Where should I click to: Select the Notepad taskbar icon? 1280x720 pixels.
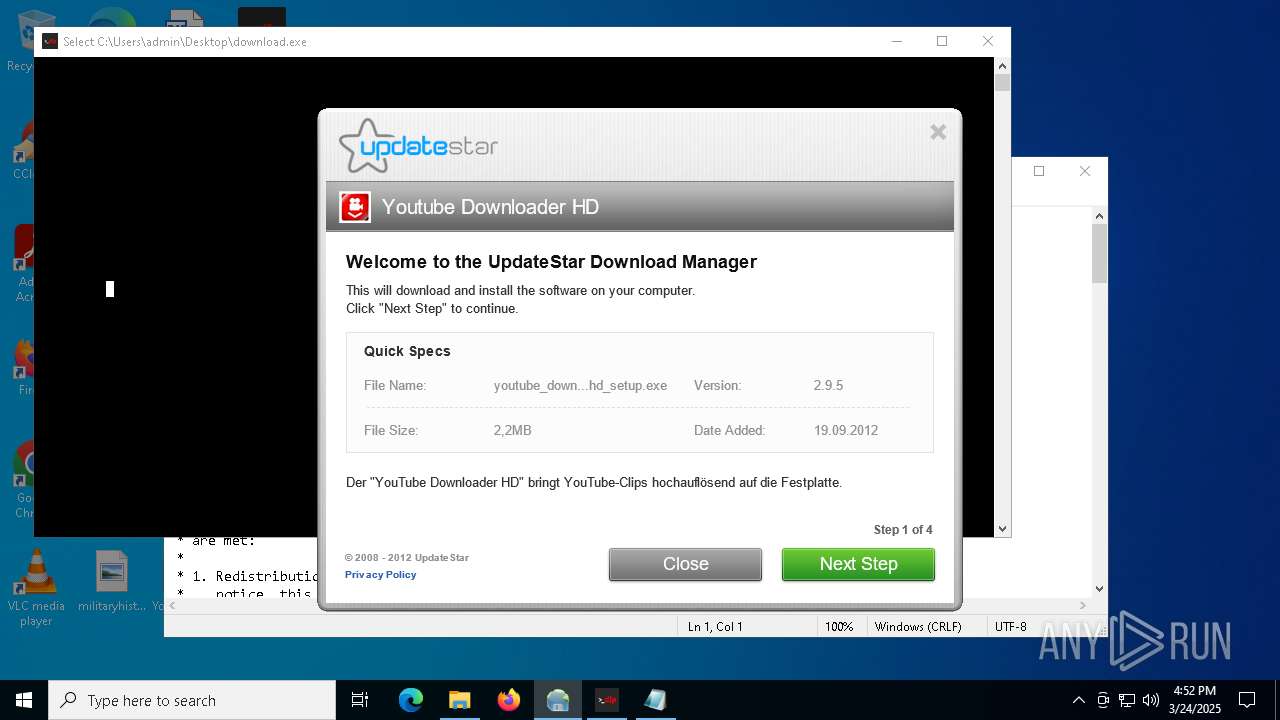(656, 700)
